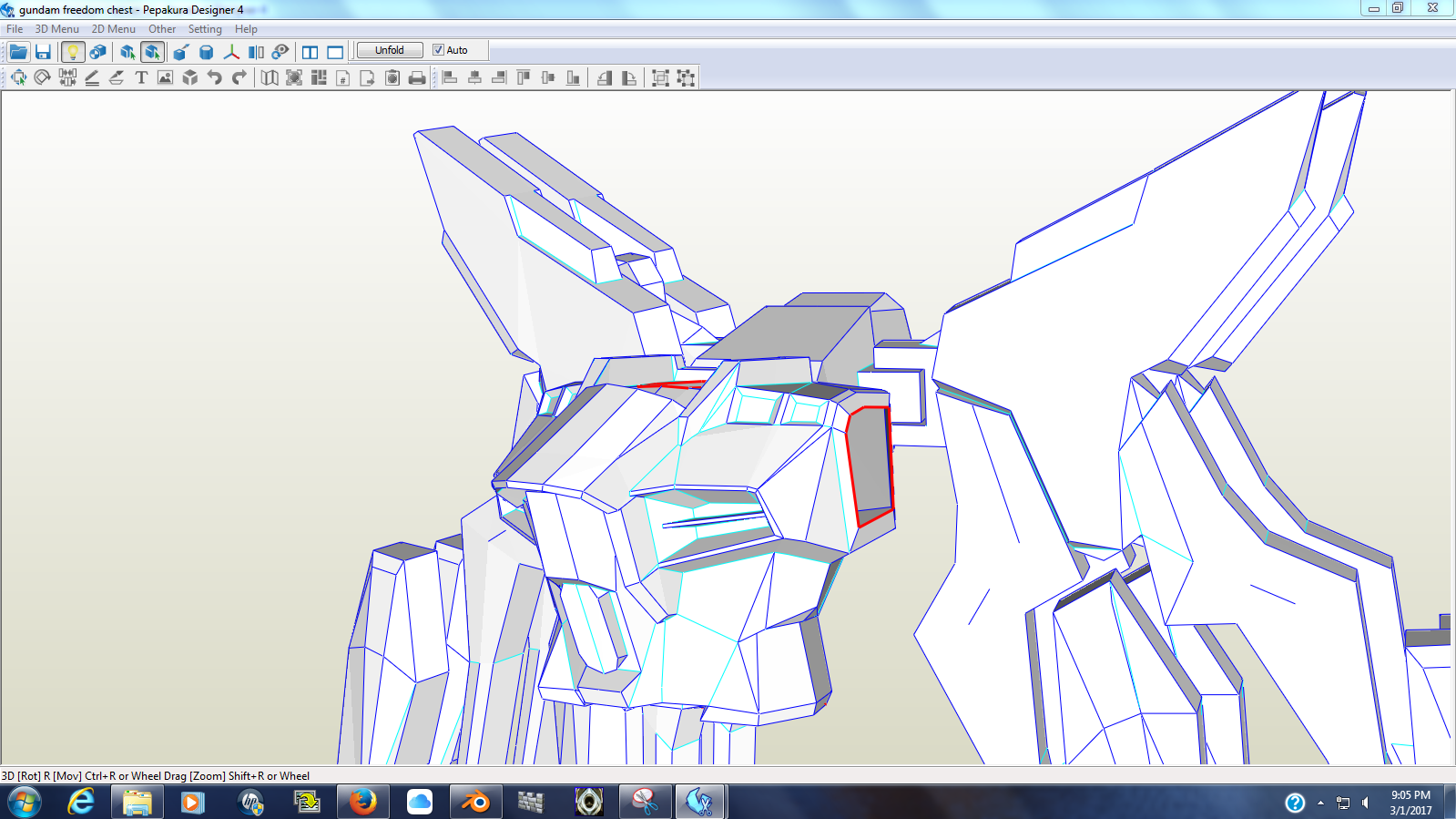Image resolution: width=1456 pixels, height=819 pixels.
Task: Open the Other menu
Action: (162, 29)
